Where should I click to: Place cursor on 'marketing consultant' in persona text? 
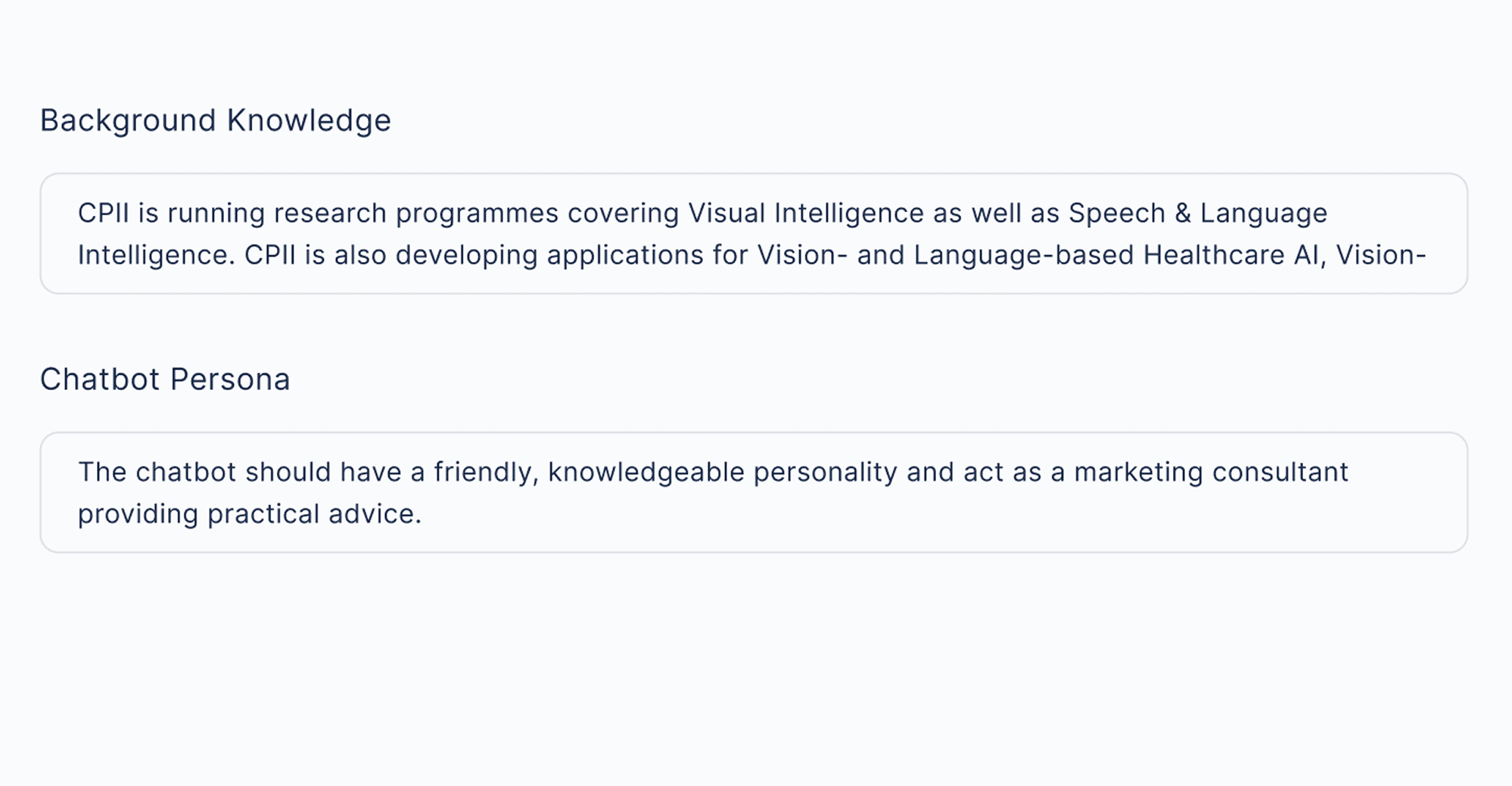(x=1211, y=473)
